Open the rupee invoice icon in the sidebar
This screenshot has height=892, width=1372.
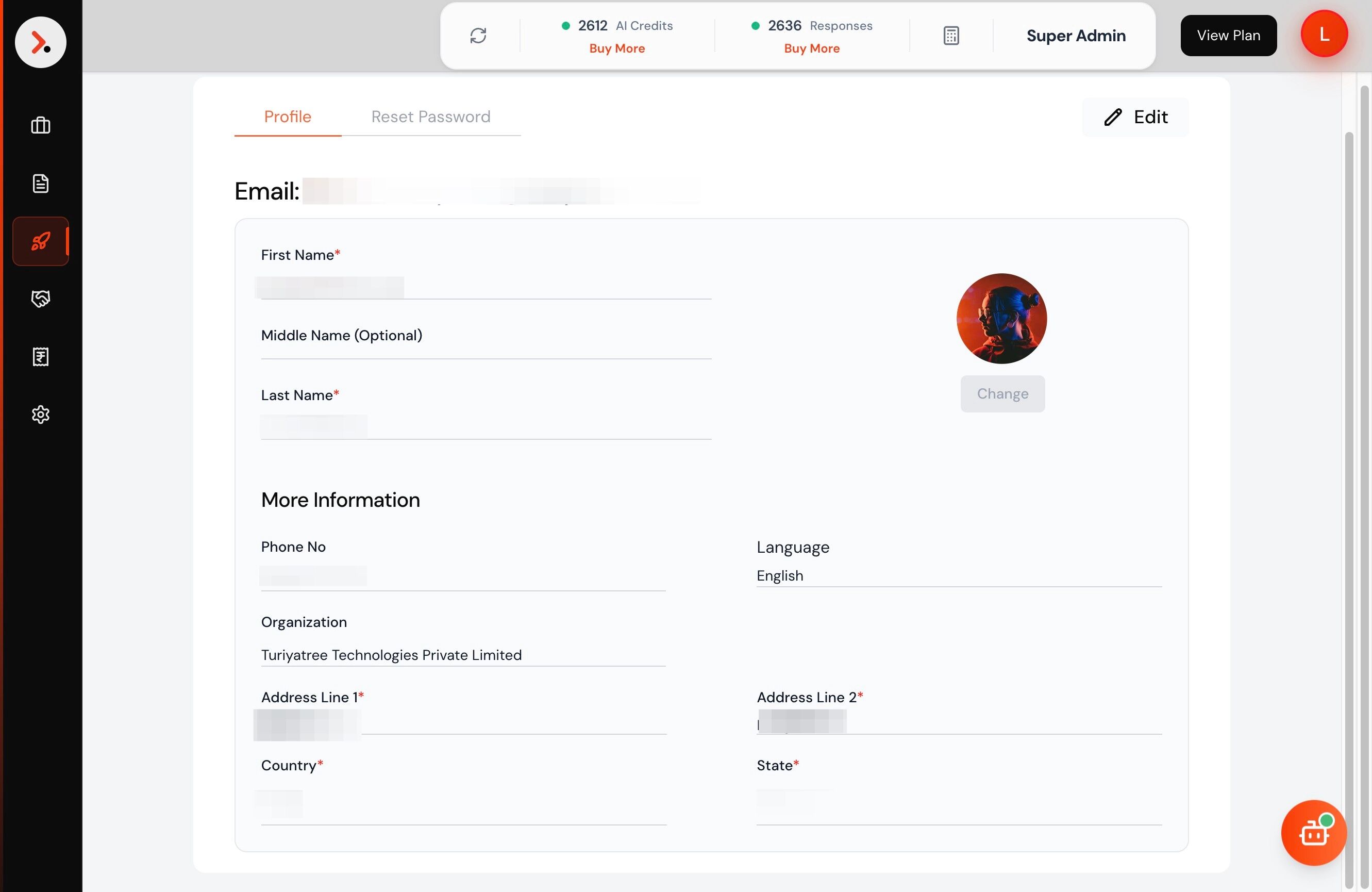(x=40, y=357)
